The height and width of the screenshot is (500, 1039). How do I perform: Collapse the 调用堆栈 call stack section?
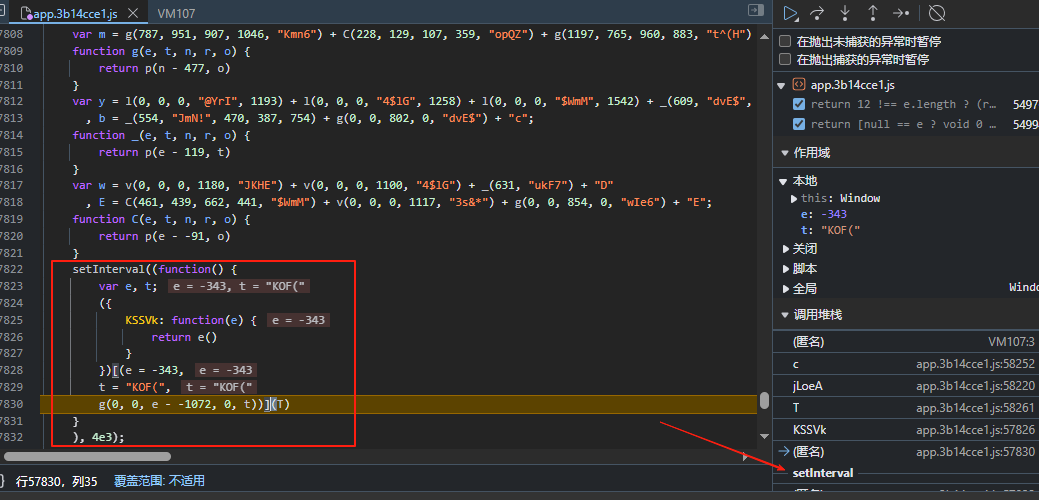[x=785, y=315]
